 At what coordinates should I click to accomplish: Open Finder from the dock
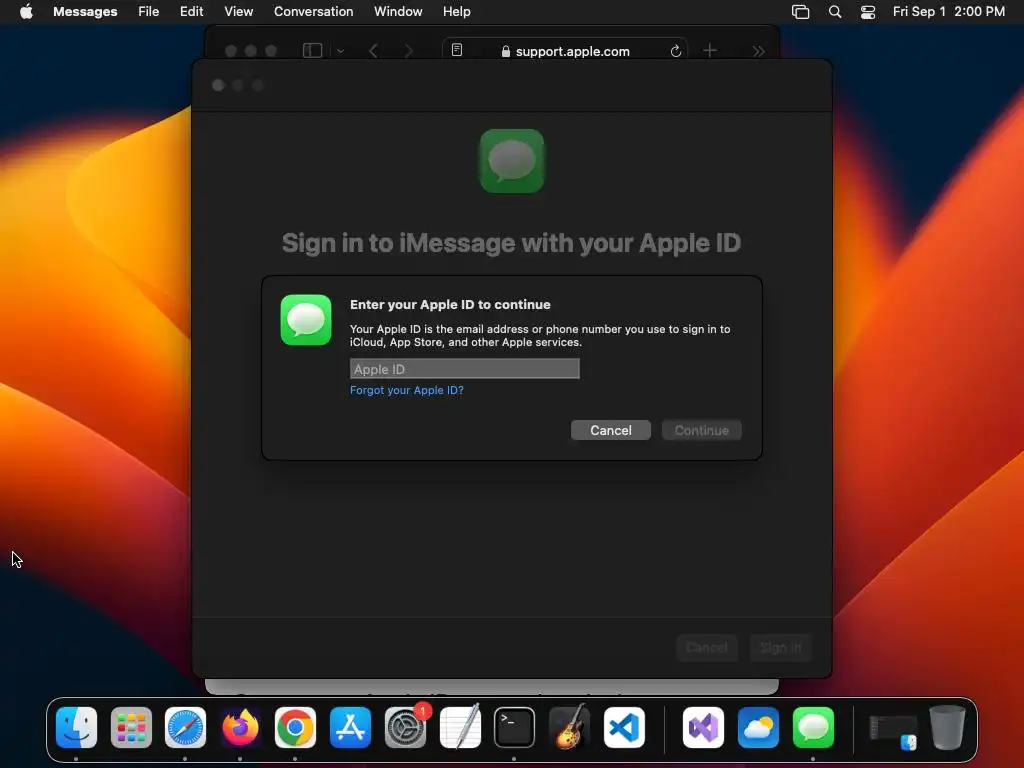click(76, 728)
